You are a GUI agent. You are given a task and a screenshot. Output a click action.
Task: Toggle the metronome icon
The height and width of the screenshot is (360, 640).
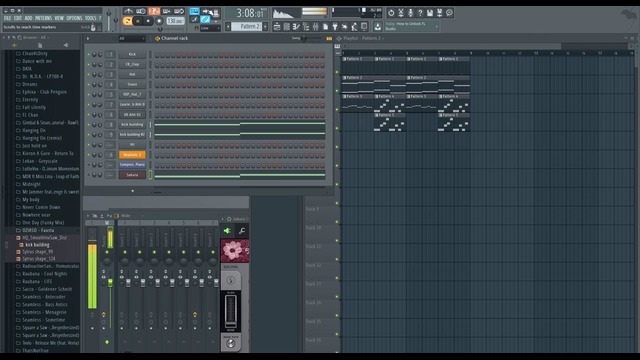pos(129,11)
